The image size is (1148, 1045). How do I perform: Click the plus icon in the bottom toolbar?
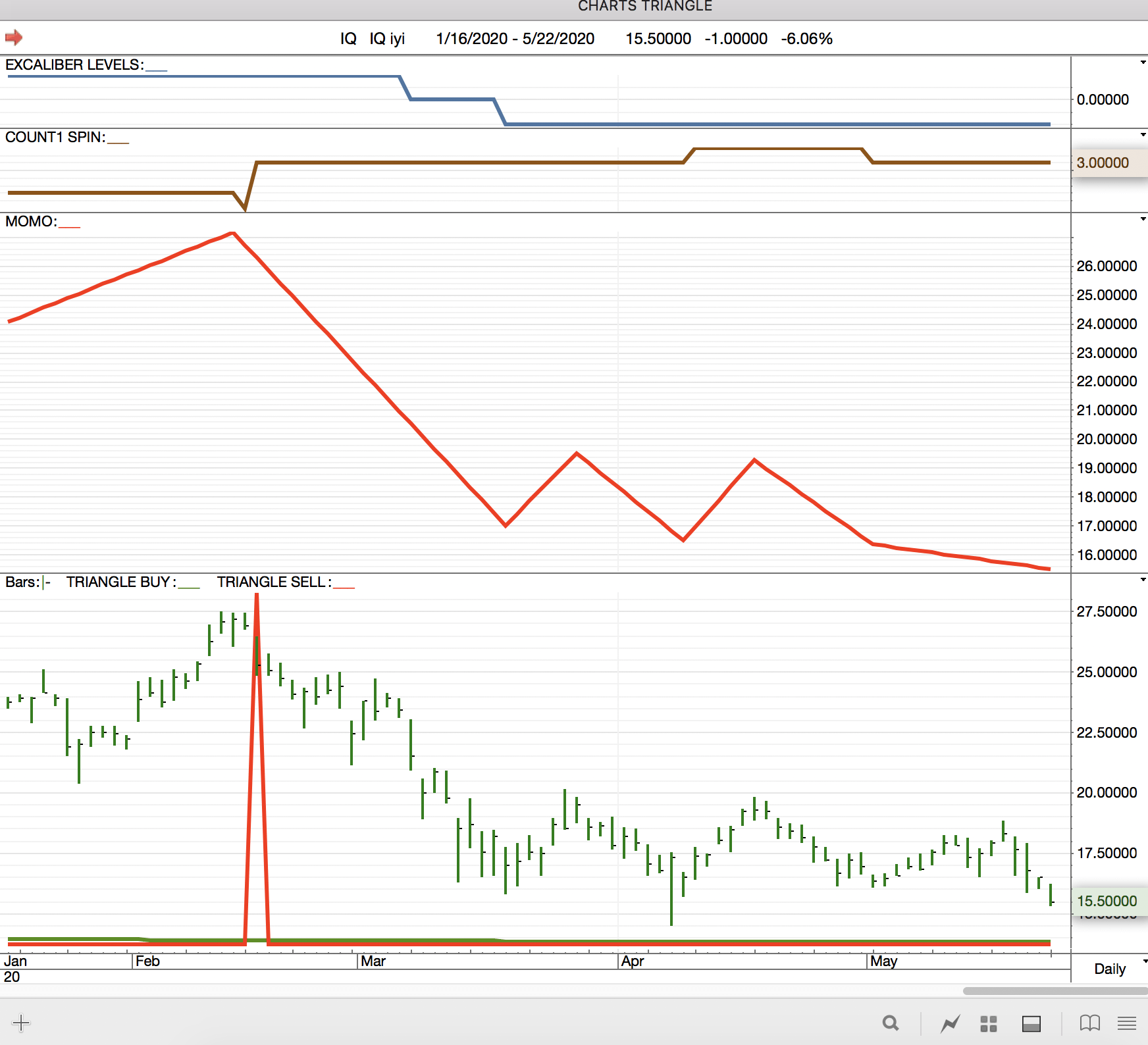click(21, 1023)
